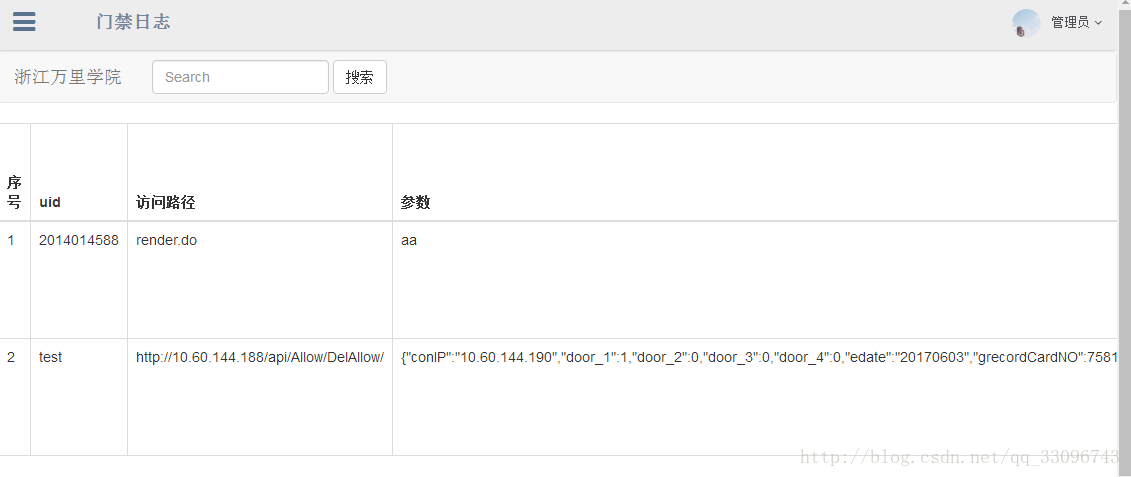The image size is (1131, 477).
Task: Click the 浙江万里学院 brand link
Action: pos(68,76)
